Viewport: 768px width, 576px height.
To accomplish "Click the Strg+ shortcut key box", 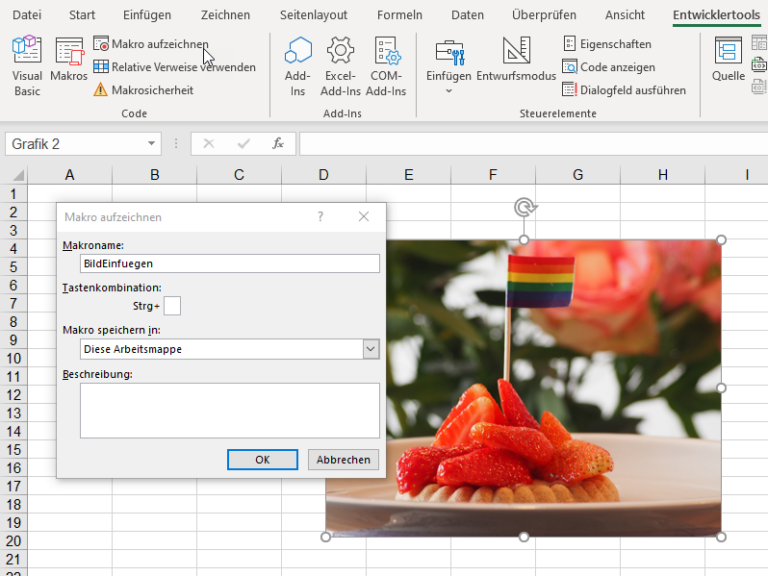I will 172,306.
